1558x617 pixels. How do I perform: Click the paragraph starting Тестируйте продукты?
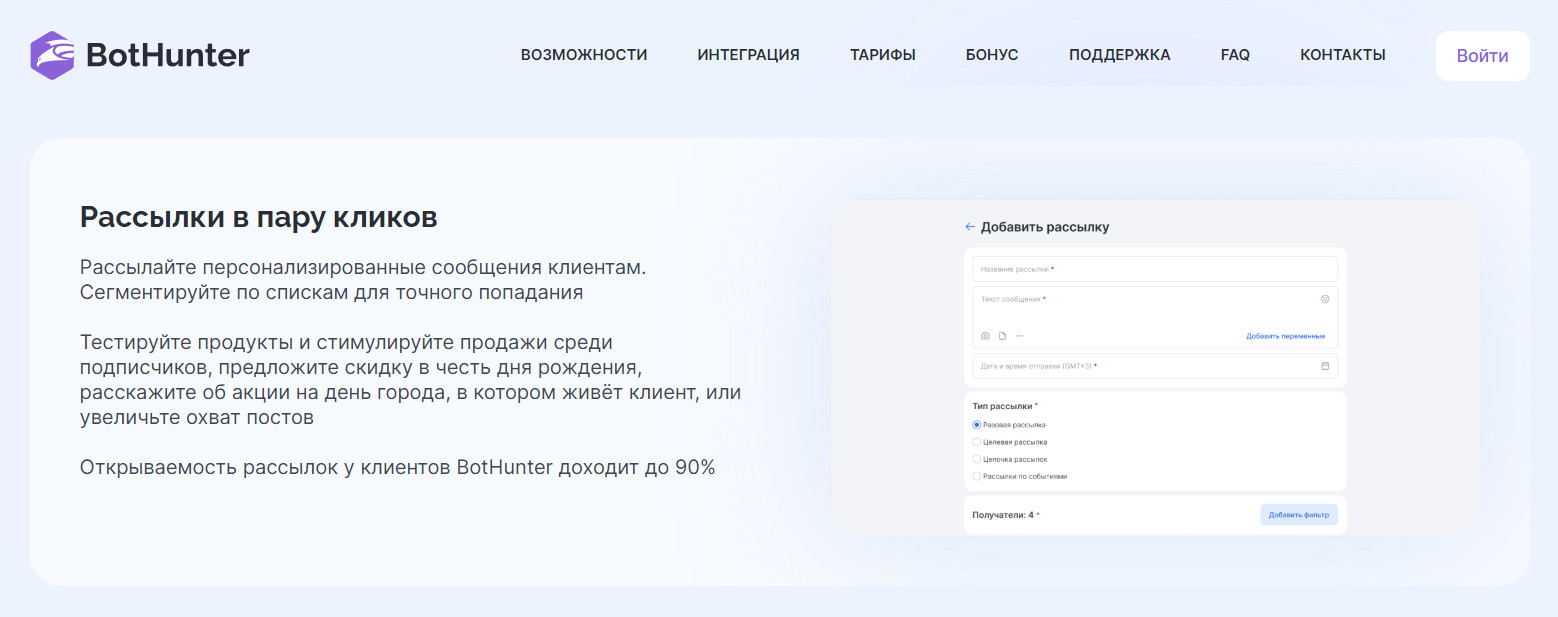[410, 380]
